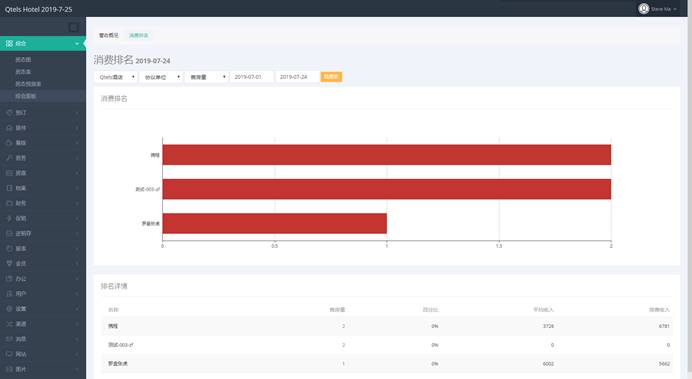Click the 排名详情 section heading
The width and height of the screenshot is (692, 379).
pos(114,286)
